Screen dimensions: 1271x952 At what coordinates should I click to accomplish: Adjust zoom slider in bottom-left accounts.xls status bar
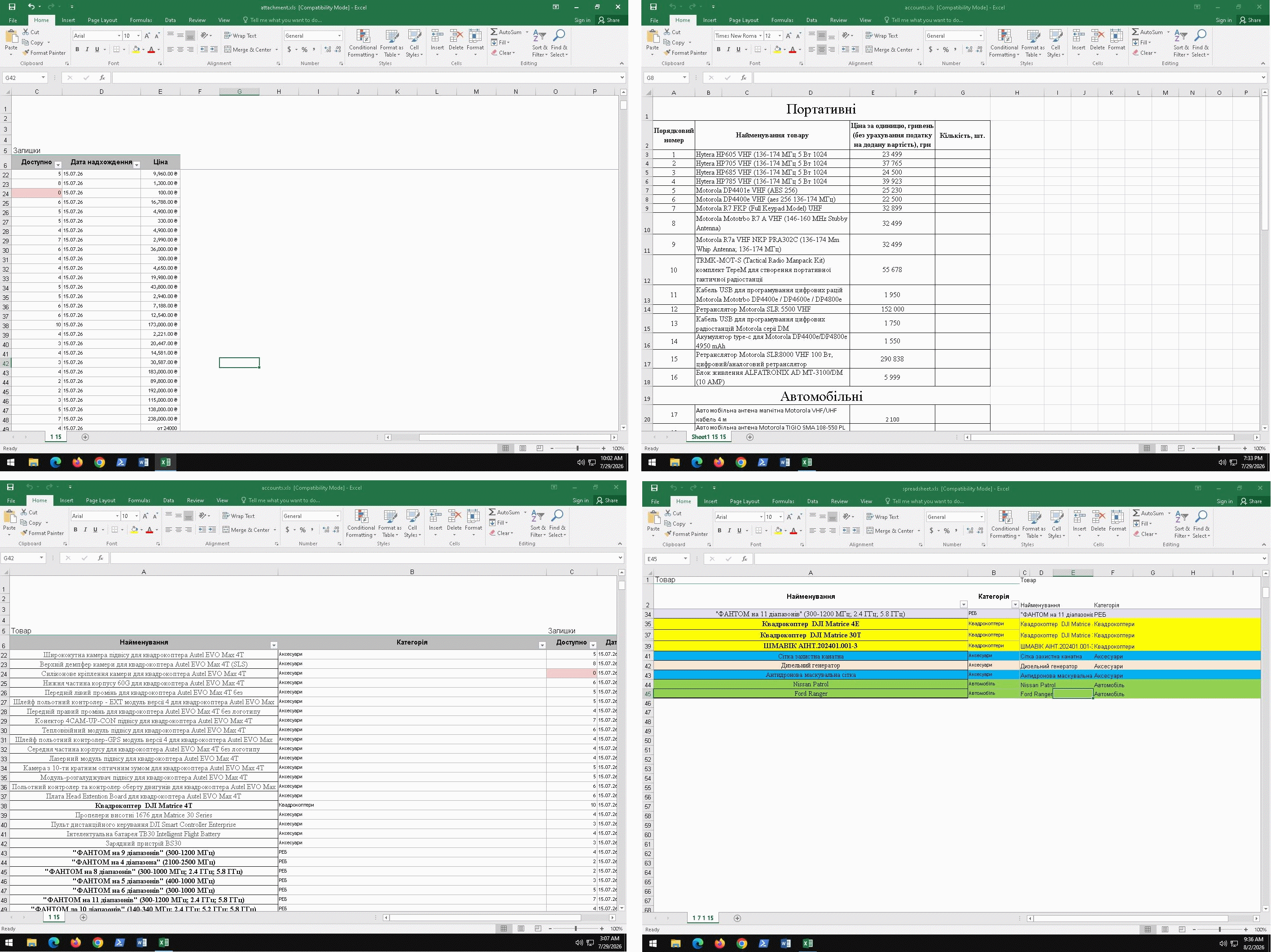[x=576, y=929]
